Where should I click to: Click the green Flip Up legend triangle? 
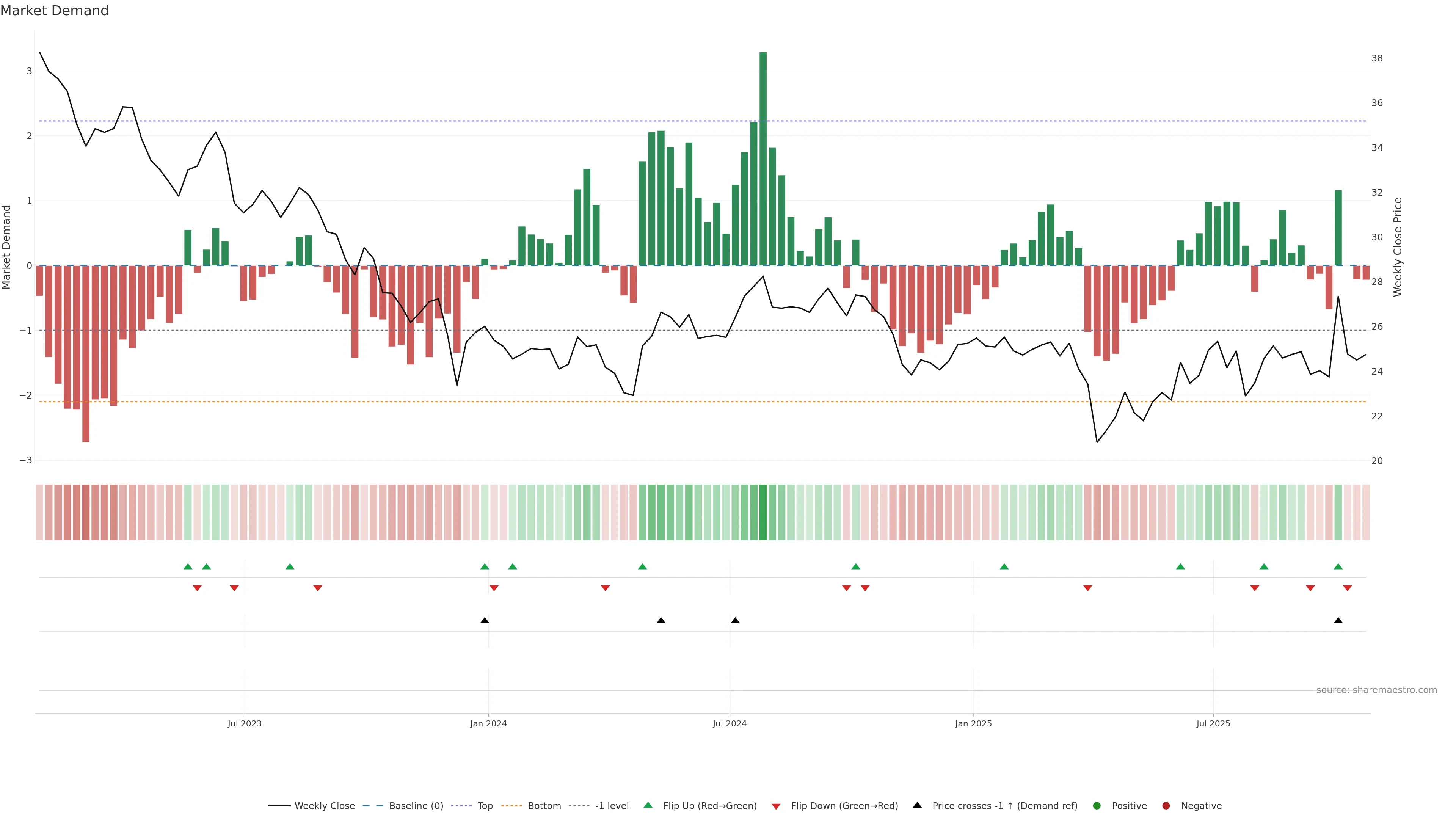(x=648, y=805)
